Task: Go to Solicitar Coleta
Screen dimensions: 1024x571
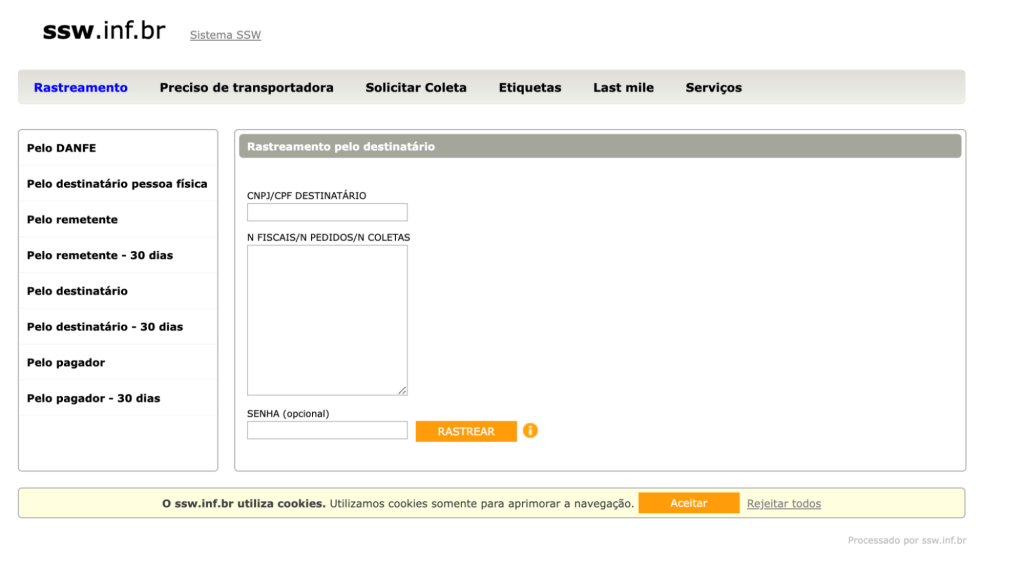Action: 416,88
